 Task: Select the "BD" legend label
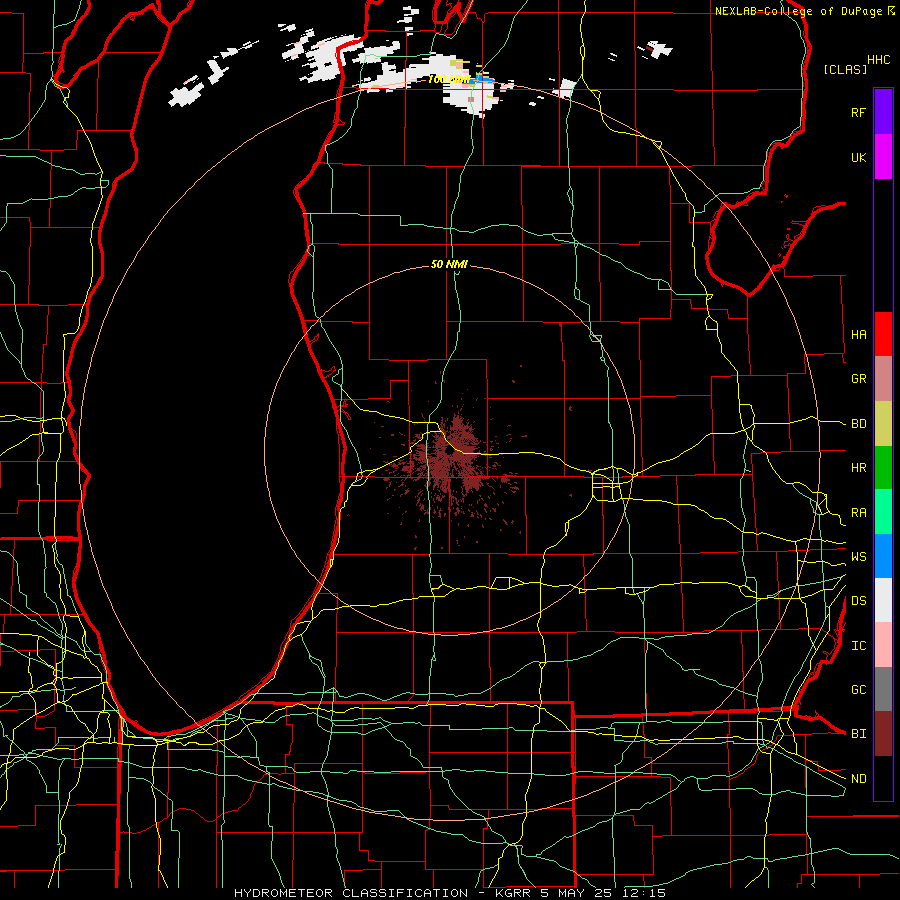click(x=858, y=424)
